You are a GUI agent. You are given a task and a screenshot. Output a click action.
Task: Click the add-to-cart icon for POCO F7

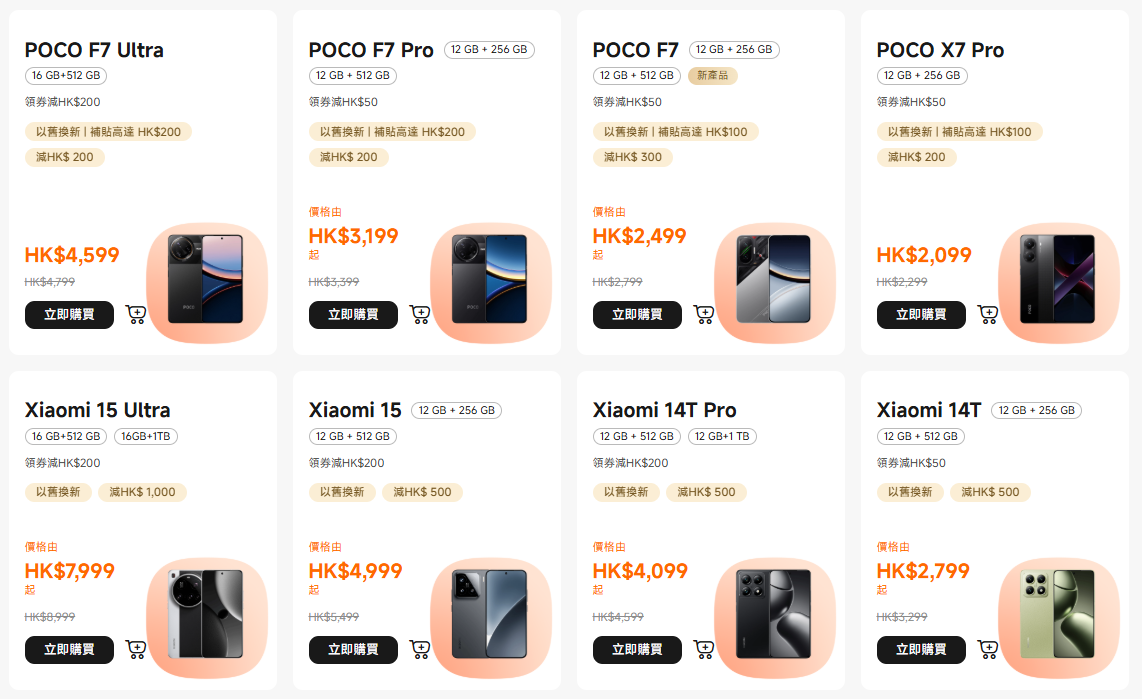(x=704, y=314)
